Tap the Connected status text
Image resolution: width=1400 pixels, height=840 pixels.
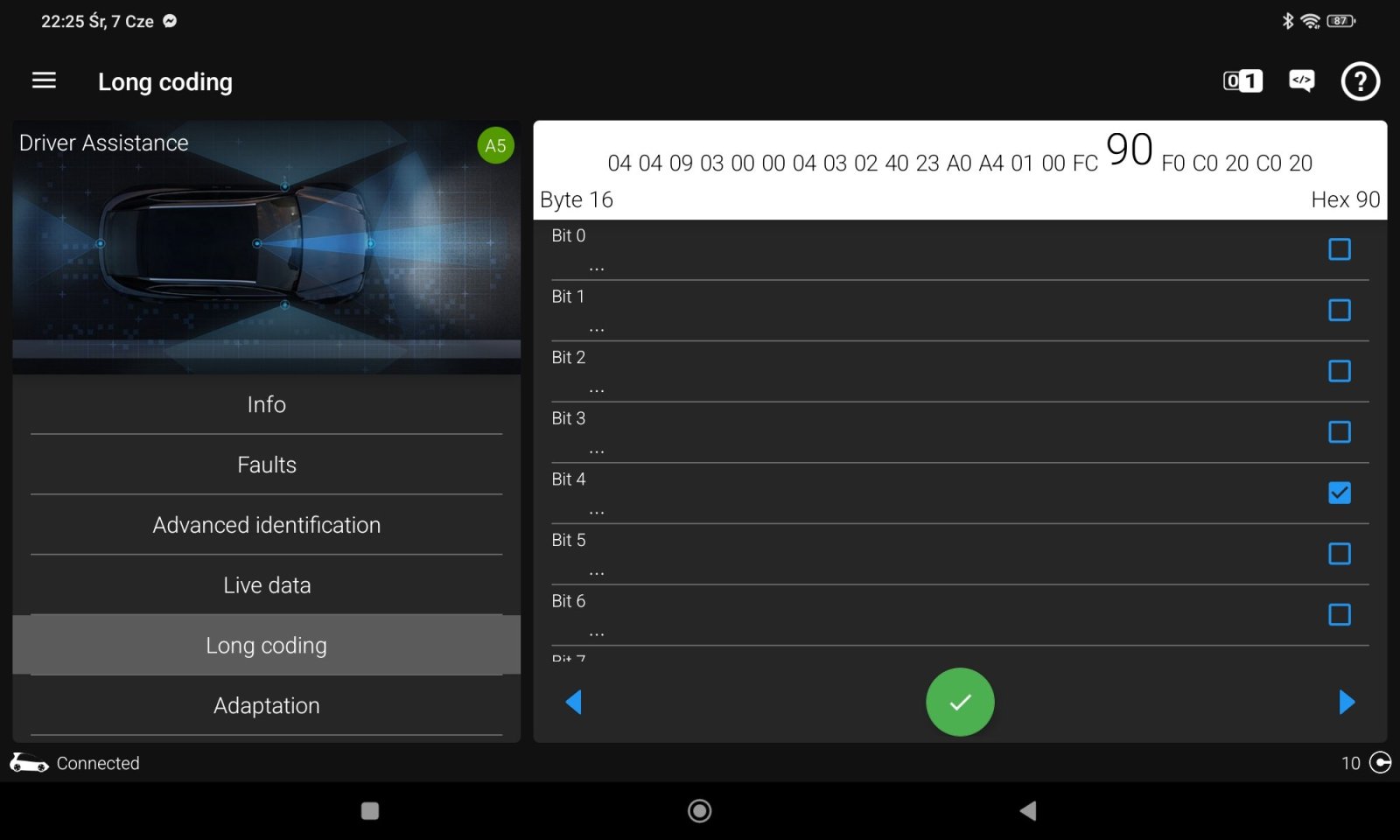[x=98, y=763]
